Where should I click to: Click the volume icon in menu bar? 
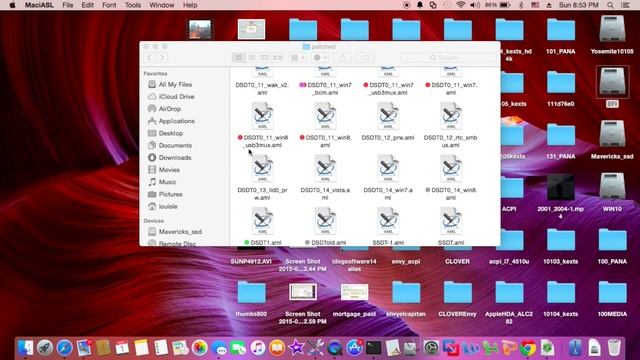(475, 5)
